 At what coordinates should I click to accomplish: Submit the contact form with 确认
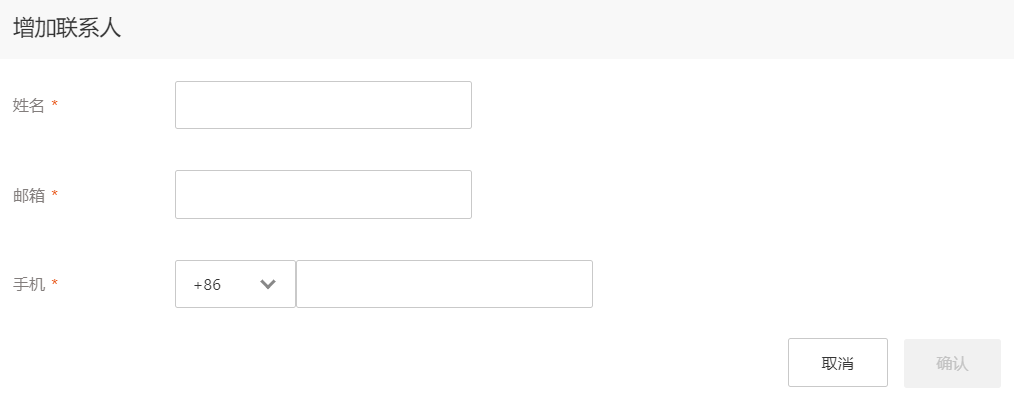952,363
